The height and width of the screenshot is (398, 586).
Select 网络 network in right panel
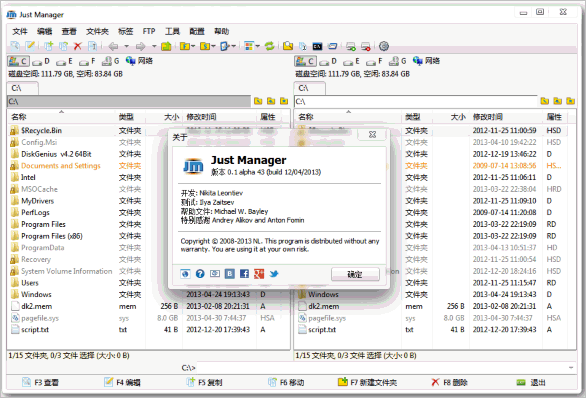[426, 61]
